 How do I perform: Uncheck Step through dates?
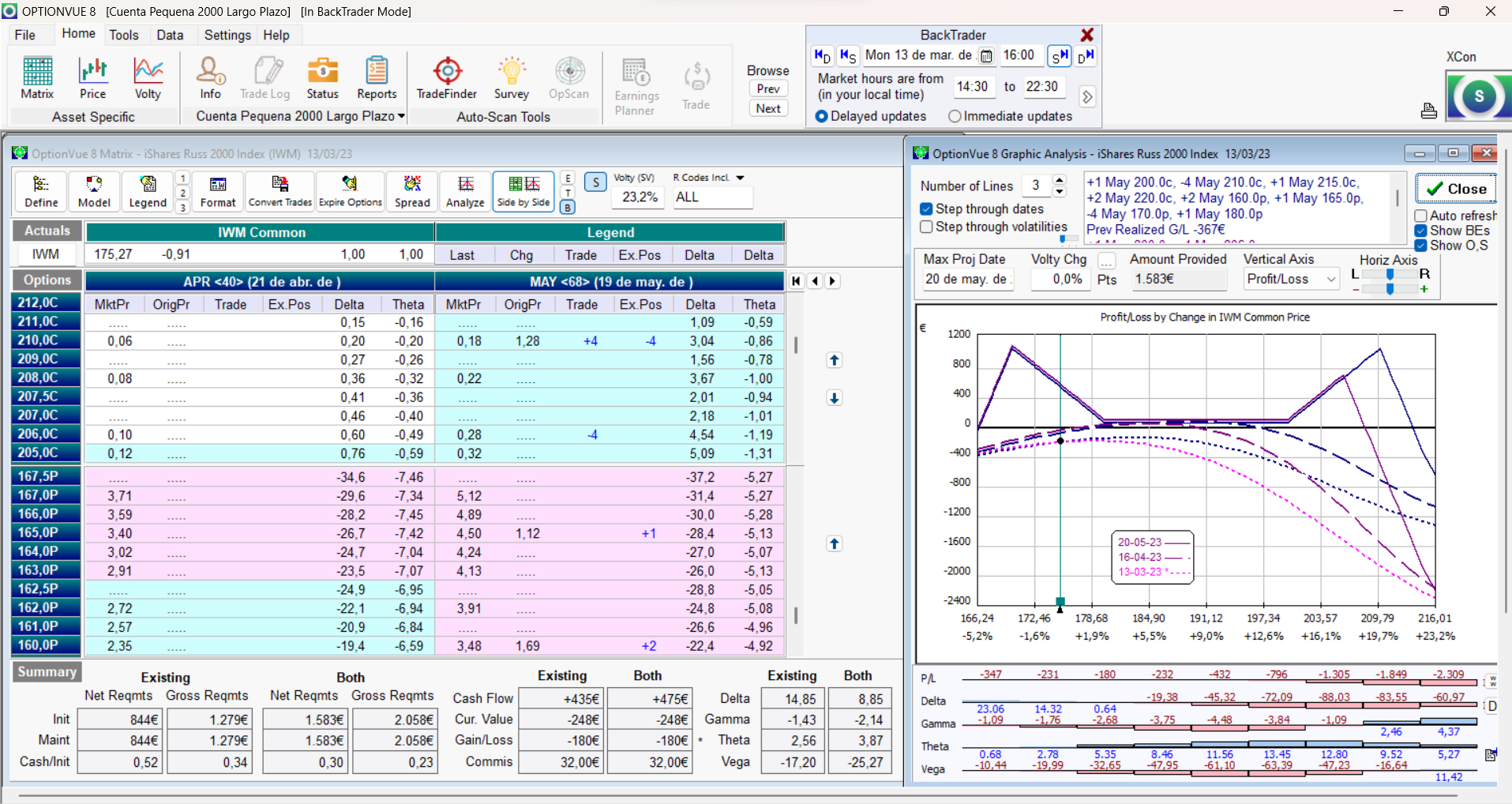coord(927,209)
